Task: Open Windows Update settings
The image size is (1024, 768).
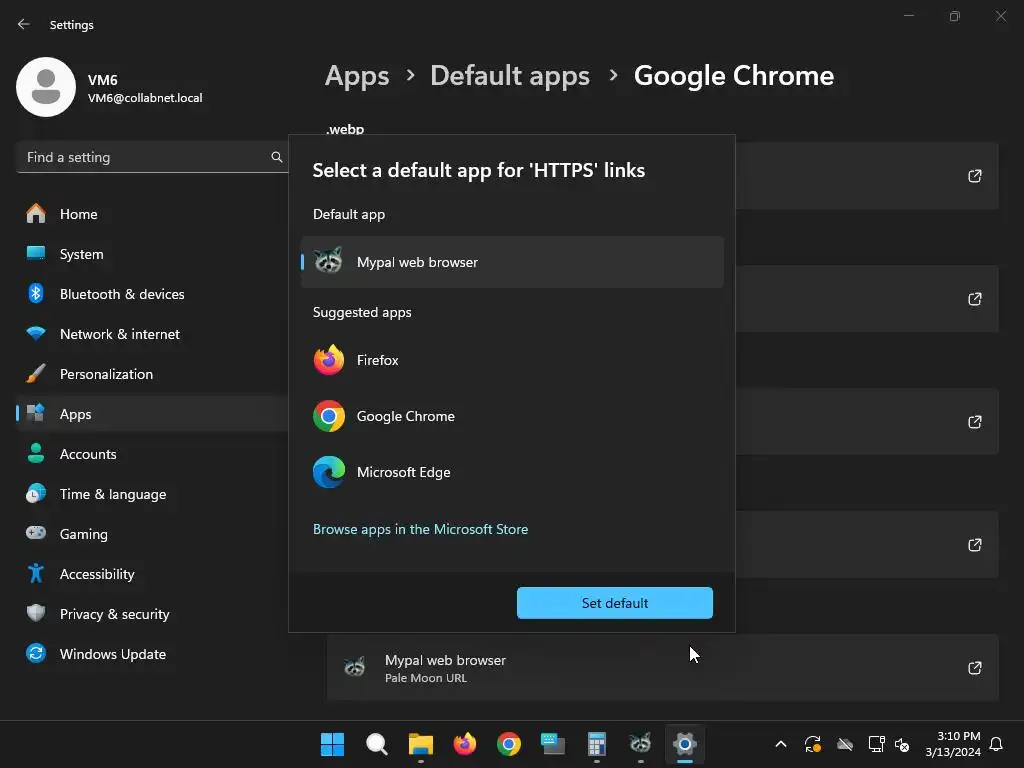Action: (x=152, y=654)
